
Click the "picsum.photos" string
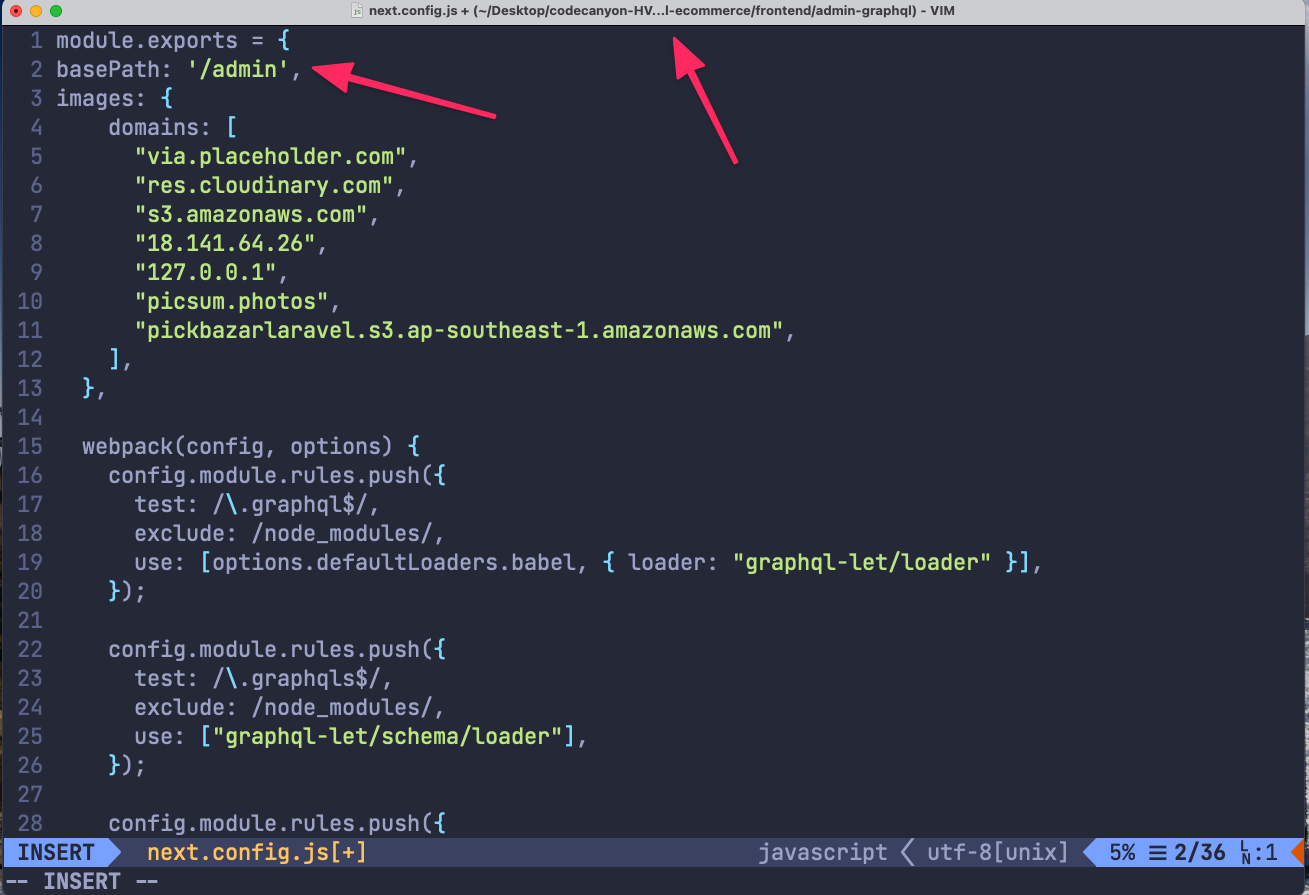pyautogui.click(x=231, y=302)
